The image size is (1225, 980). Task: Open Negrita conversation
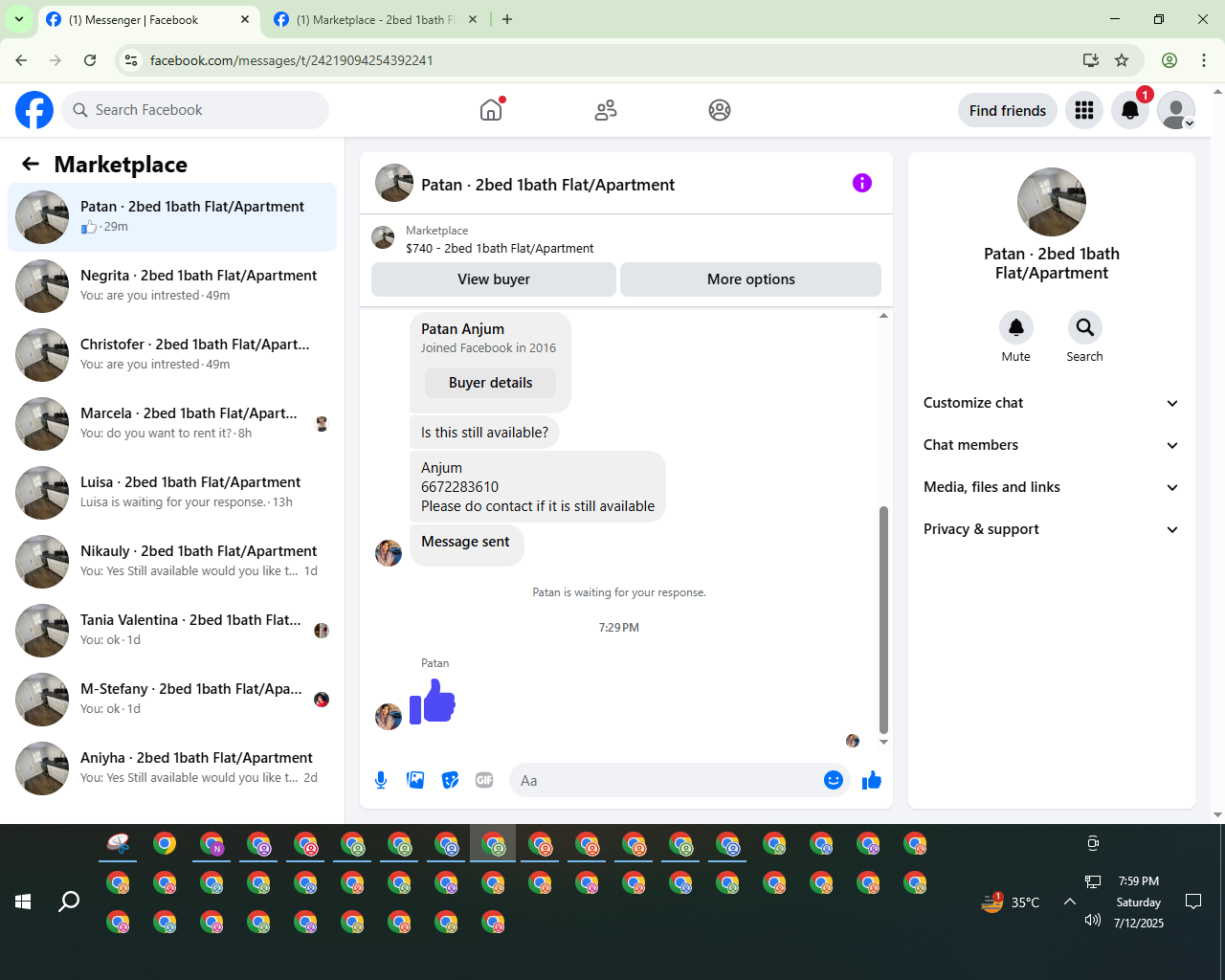(172, 285)
